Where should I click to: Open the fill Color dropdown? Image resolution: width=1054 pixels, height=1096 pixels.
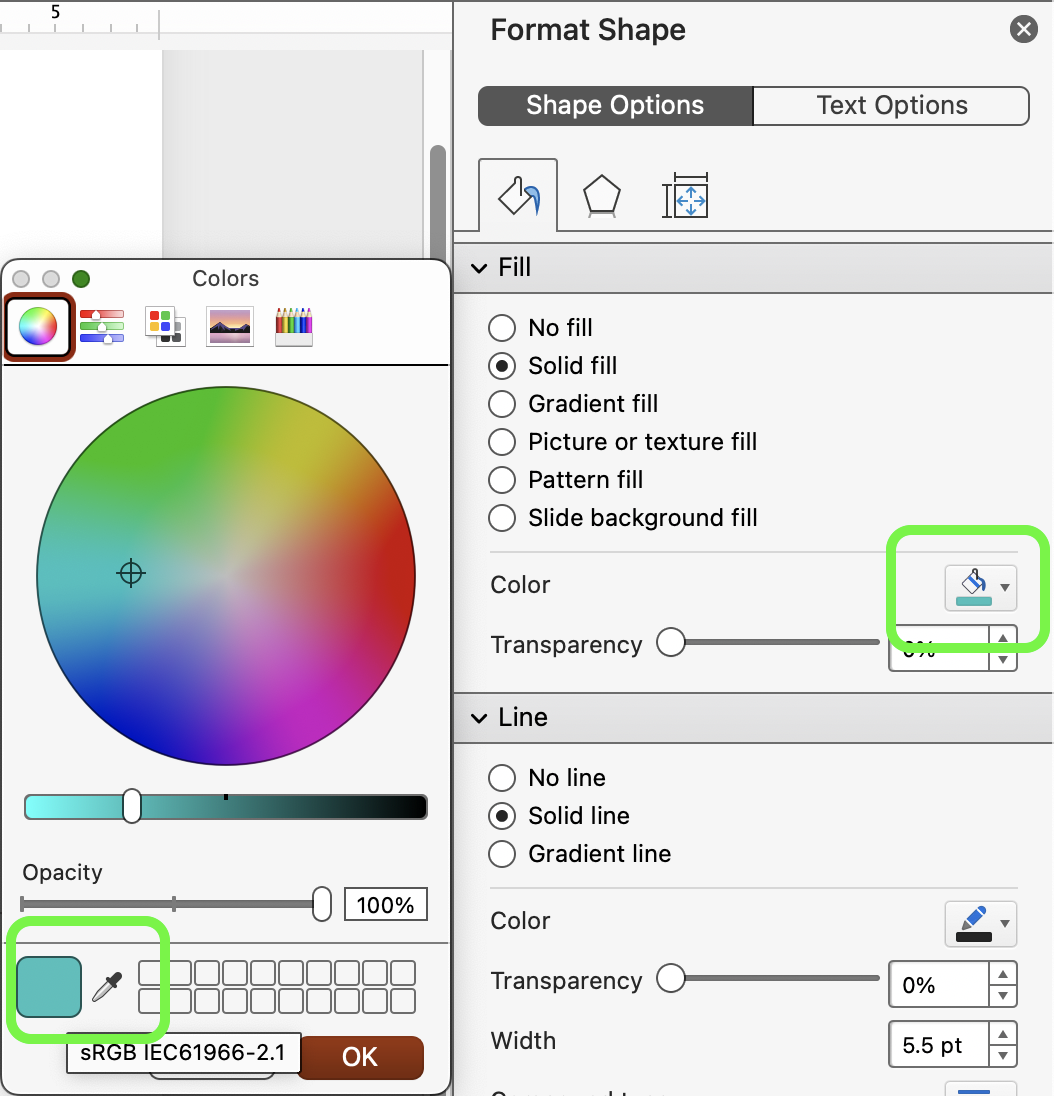[980, 587]
